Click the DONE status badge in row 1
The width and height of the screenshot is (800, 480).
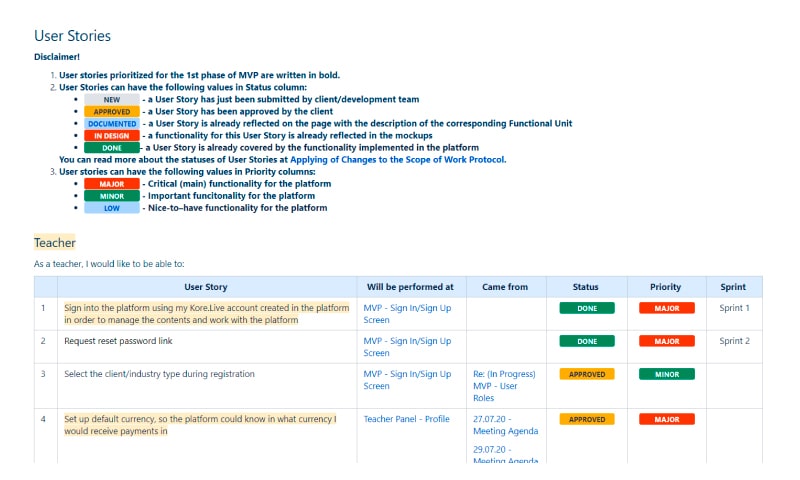click(587, 309)
